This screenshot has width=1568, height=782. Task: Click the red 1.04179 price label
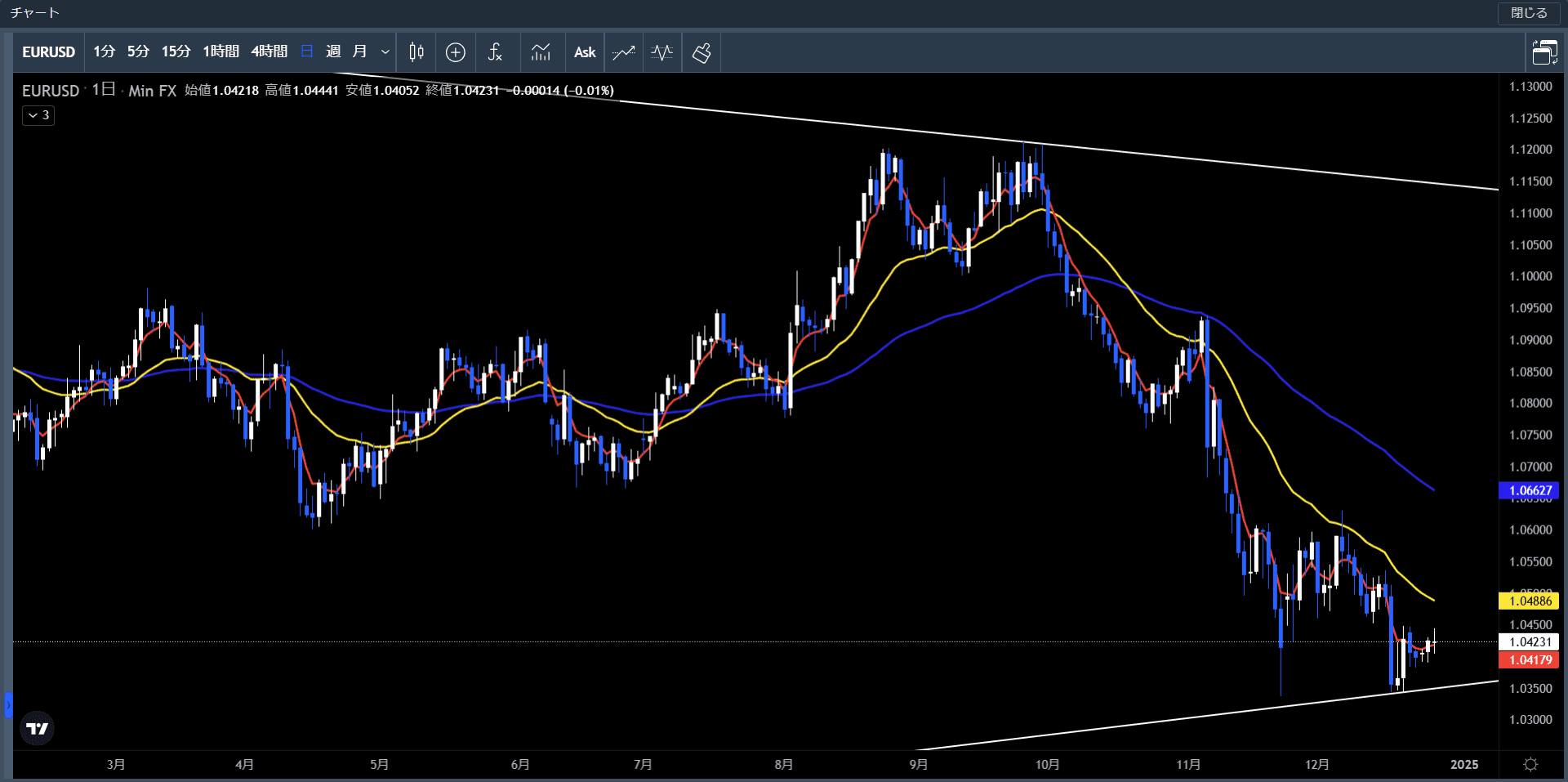click(x=1530, y=659)
